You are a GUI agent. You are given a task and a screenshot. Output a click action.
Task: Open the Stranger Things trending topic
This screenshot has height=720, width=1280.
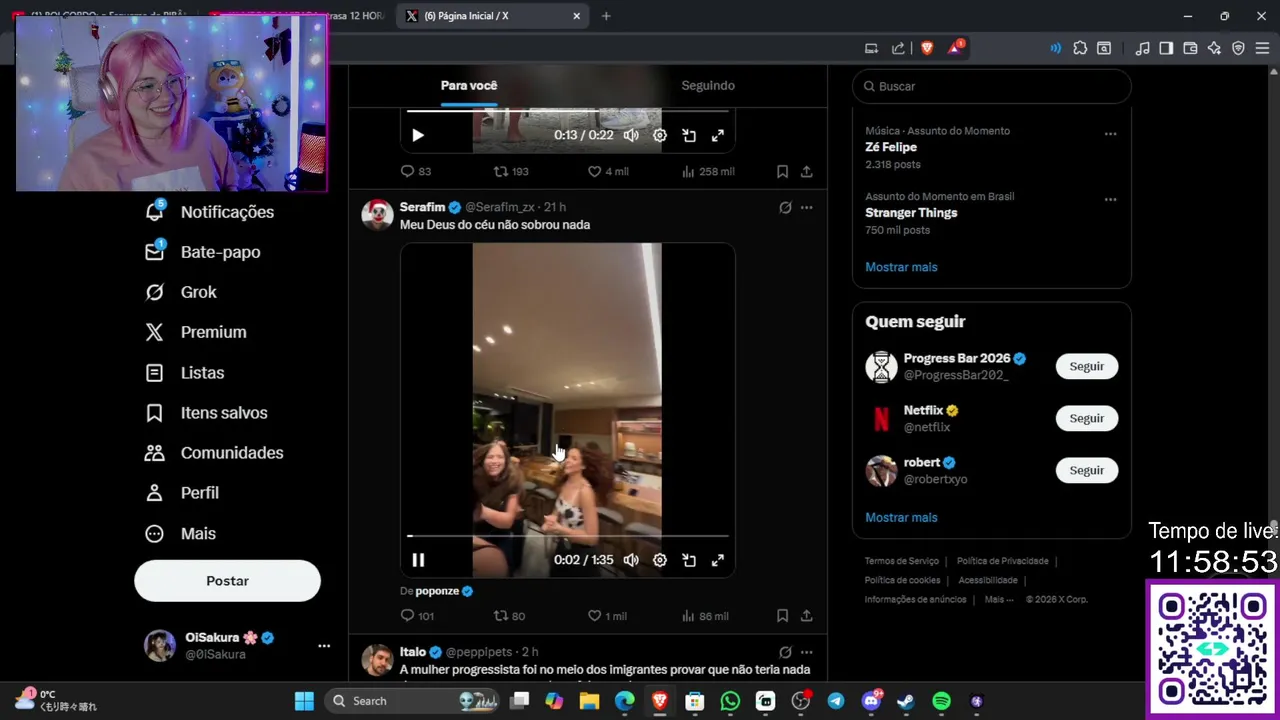tap(911, 213)
